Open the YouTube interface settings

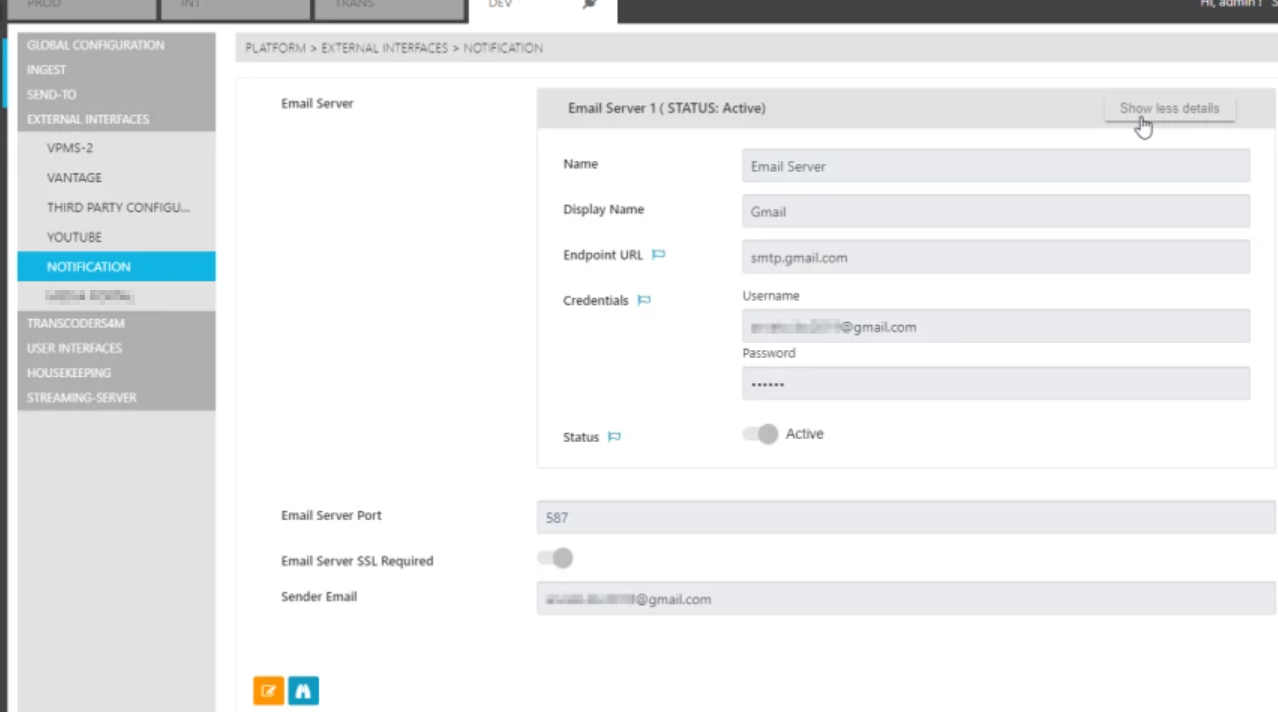pyautogui.click(x=74, y=237)
